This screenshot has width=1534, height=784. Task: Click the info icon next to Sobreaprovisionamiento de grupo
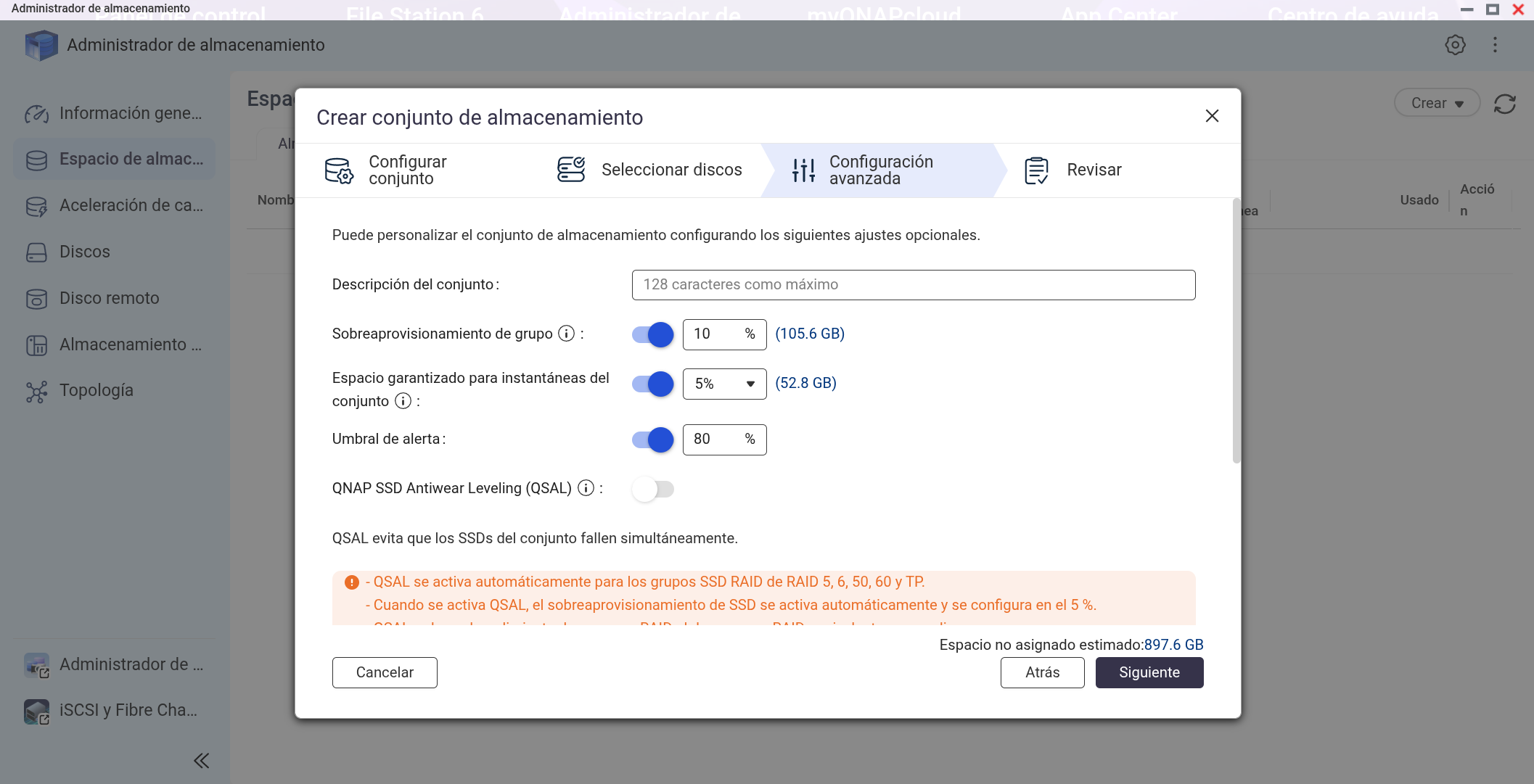pos(566,334)
